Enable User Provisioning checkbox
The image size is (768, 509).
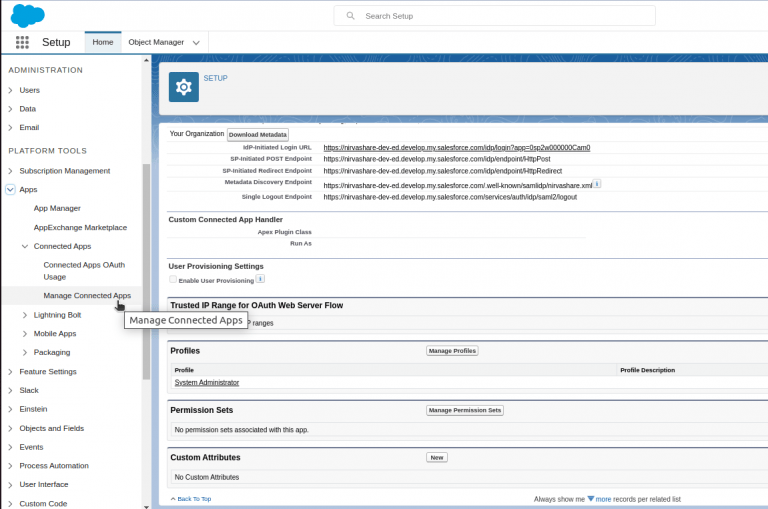[173, 279]
